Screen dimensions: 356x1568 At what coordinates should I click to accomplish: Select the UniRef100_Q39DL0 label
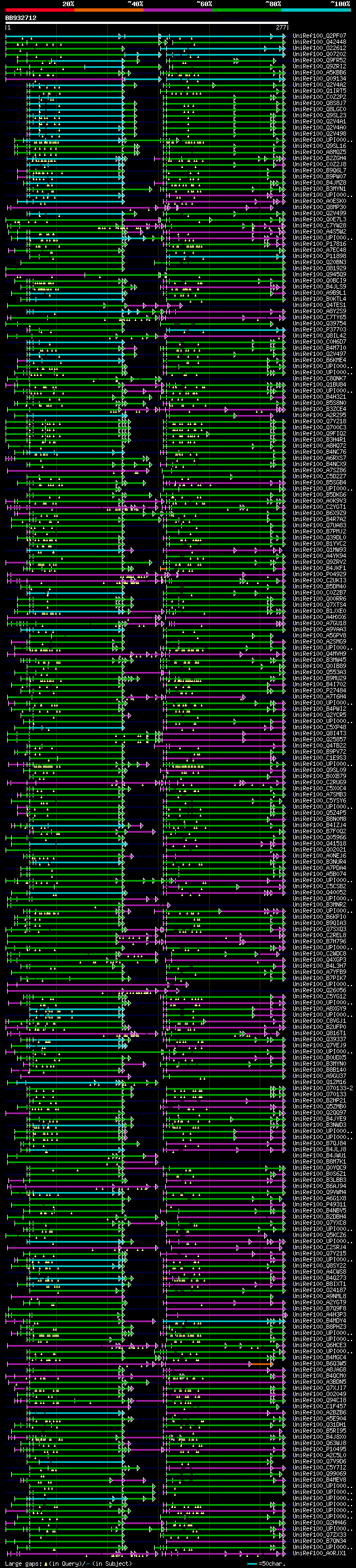coord(319,537)
